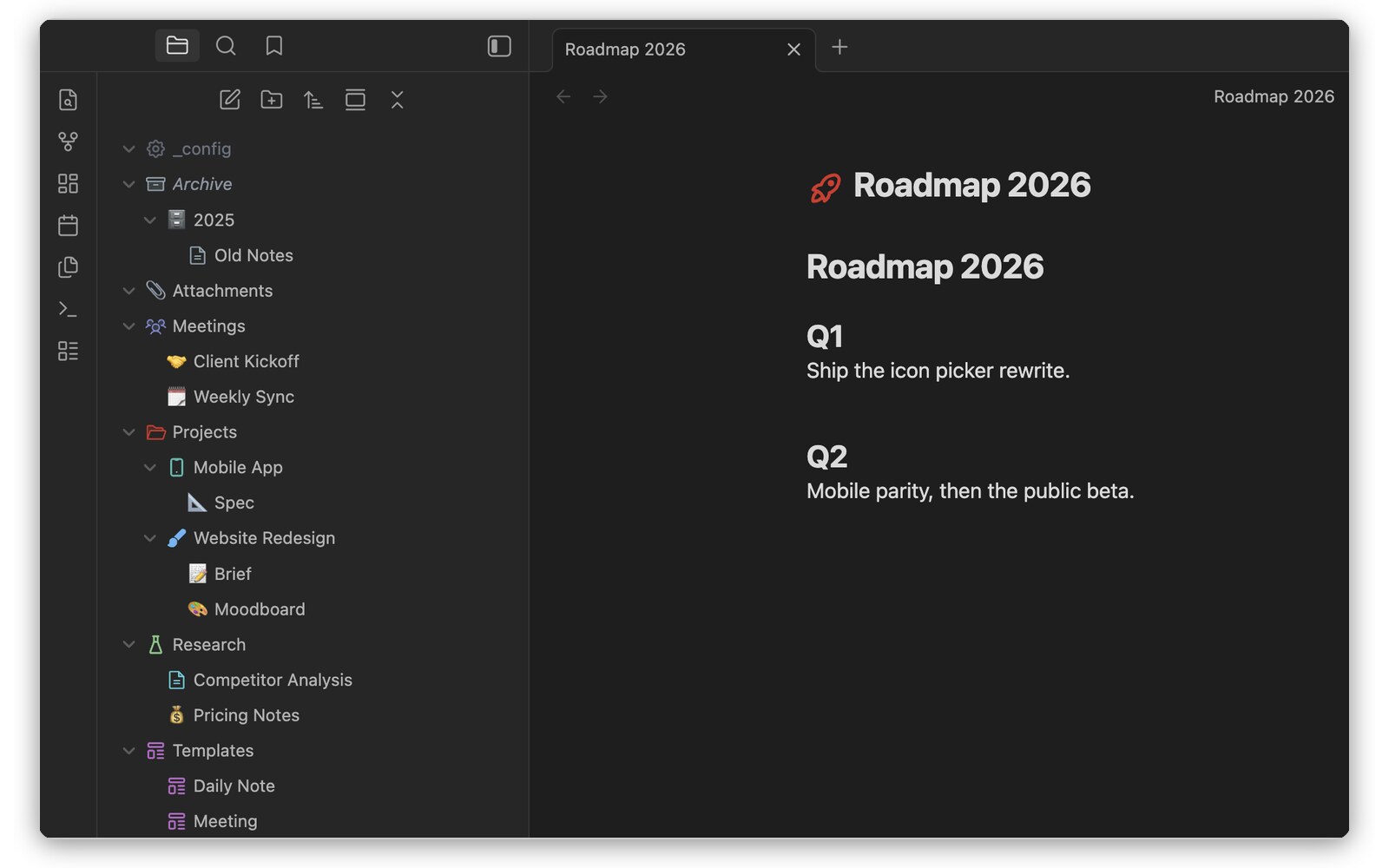Open a new tab with plus
The height and width of the screenshot is (868, 1389).
pos(839,47)
